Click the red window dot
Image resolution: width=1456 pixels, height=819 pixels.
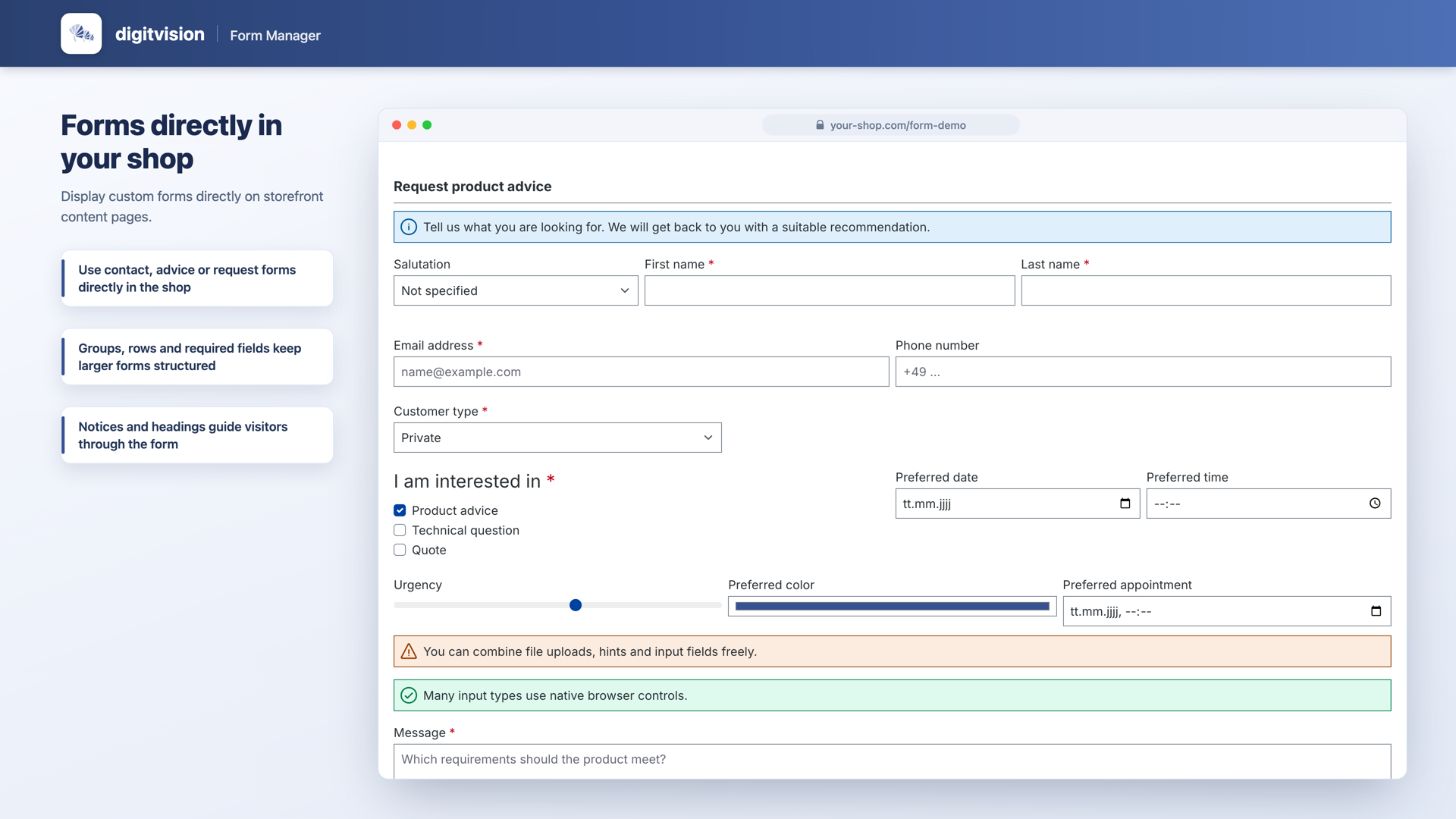tap(397, 125)
